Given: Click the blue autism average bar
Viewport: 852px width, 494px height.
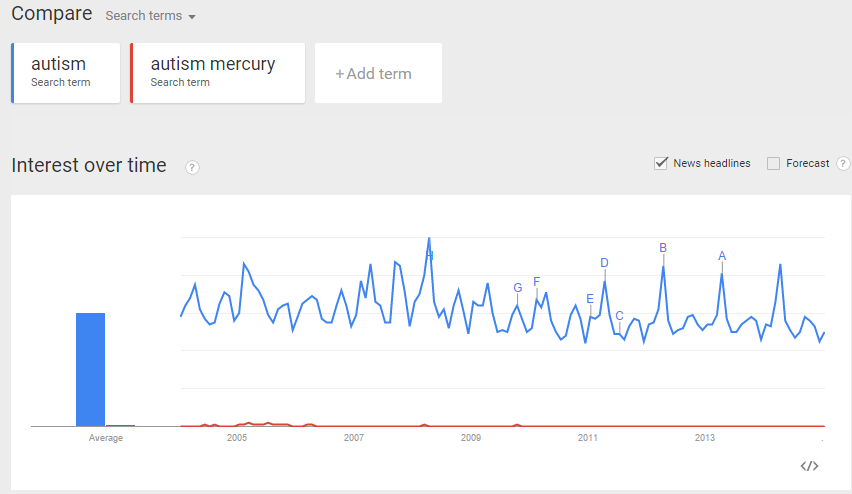Looking at the screenshot, I should coord(91,369).
